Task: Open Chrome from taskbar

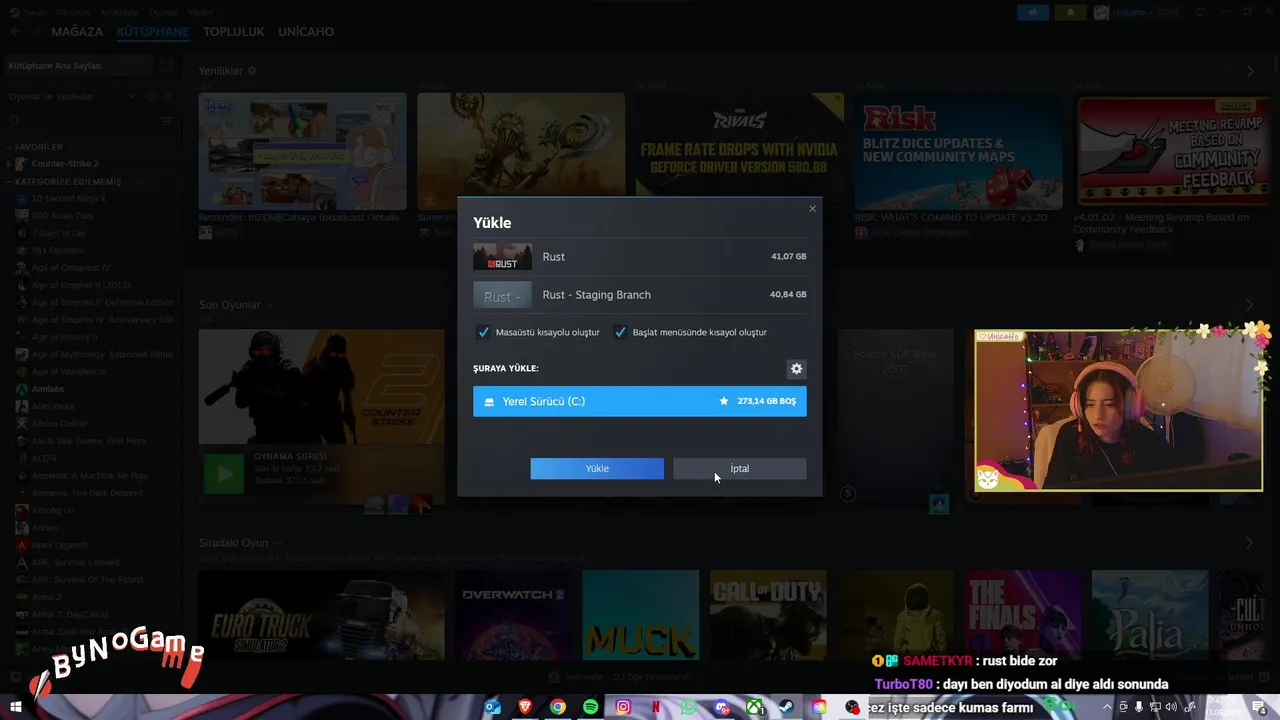Action: (x=558, y=707)
